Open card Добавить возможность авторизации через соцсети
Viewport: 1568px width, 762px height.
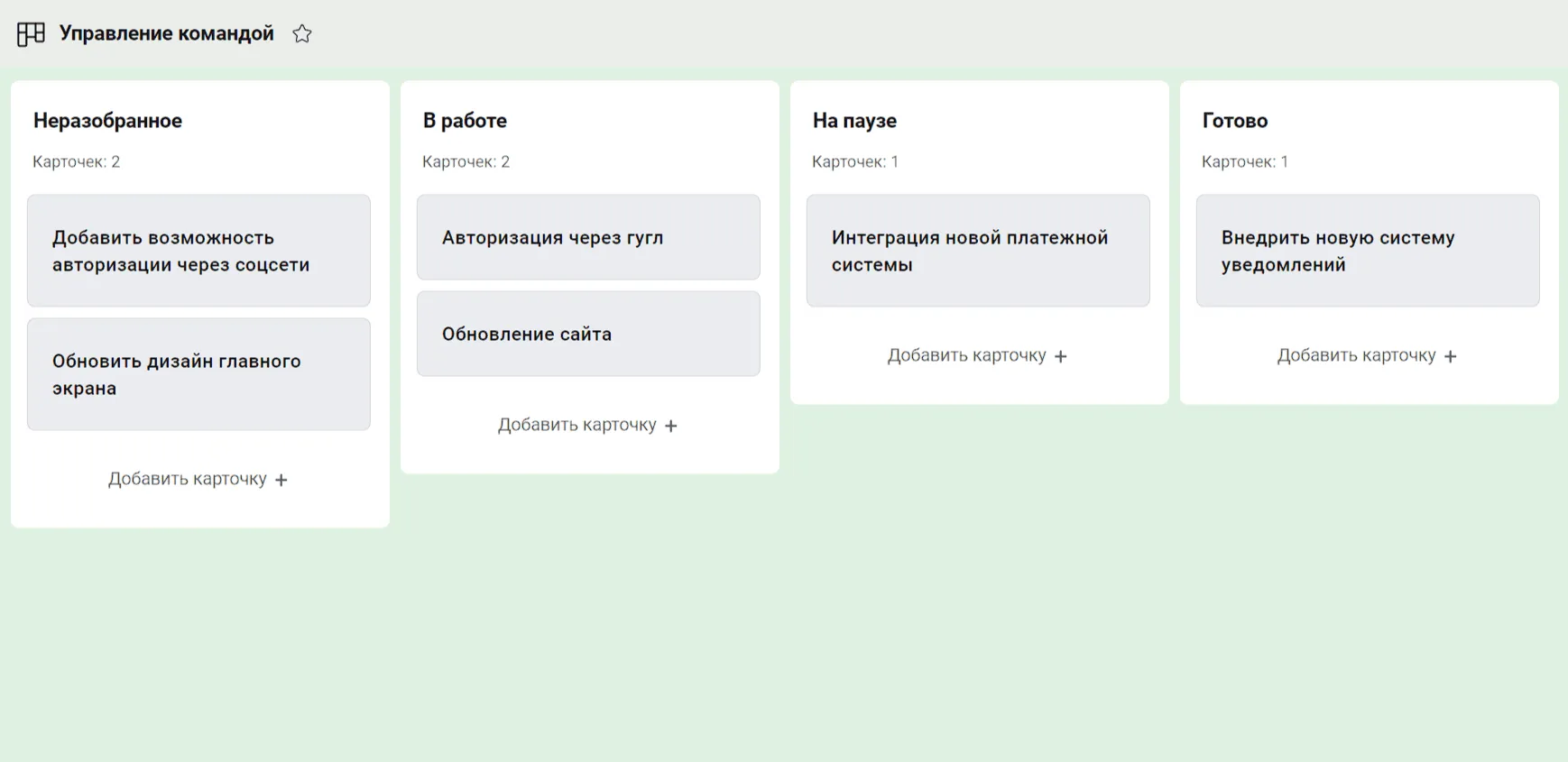click(x=198, y=251)
